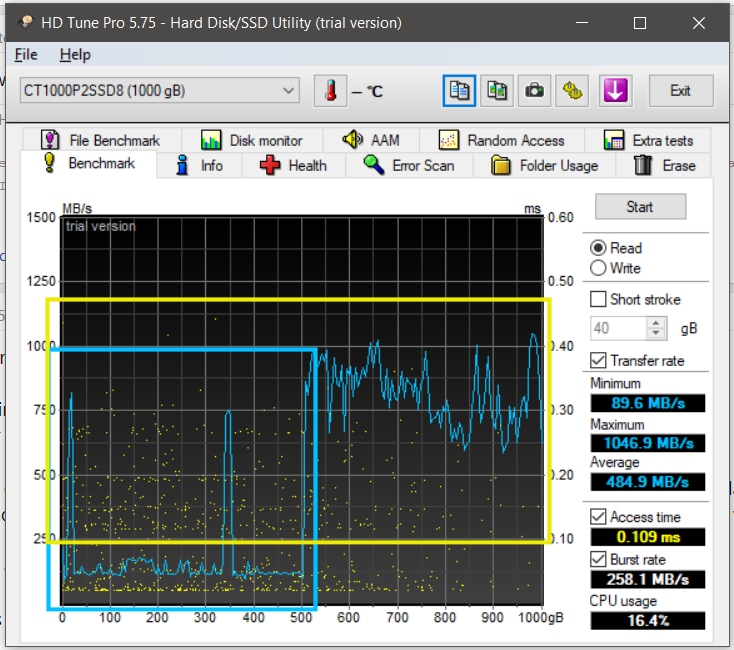Minimize the HD Tune Pro window
Screen dimensions: 734x650
(581, 22)
